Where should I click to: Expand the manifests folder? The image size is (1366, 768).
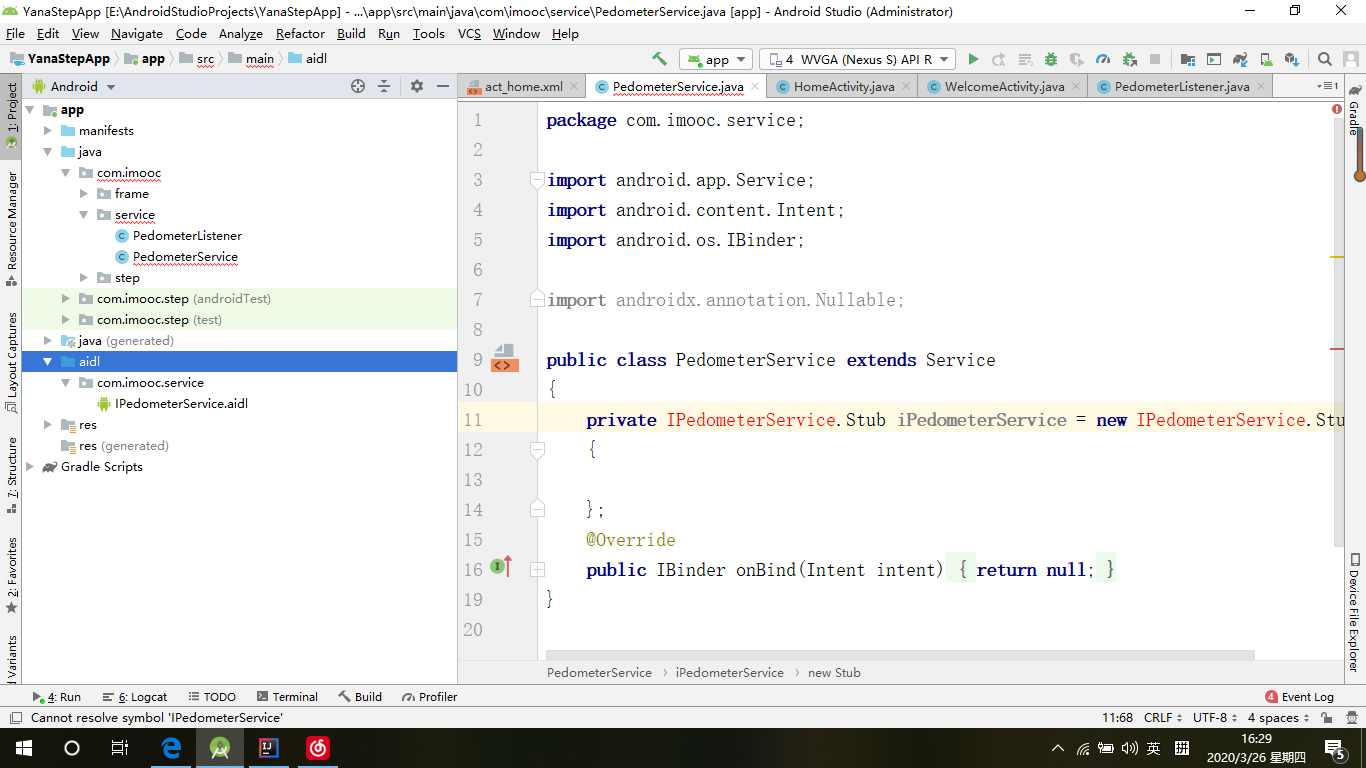(x=48, y=131)
